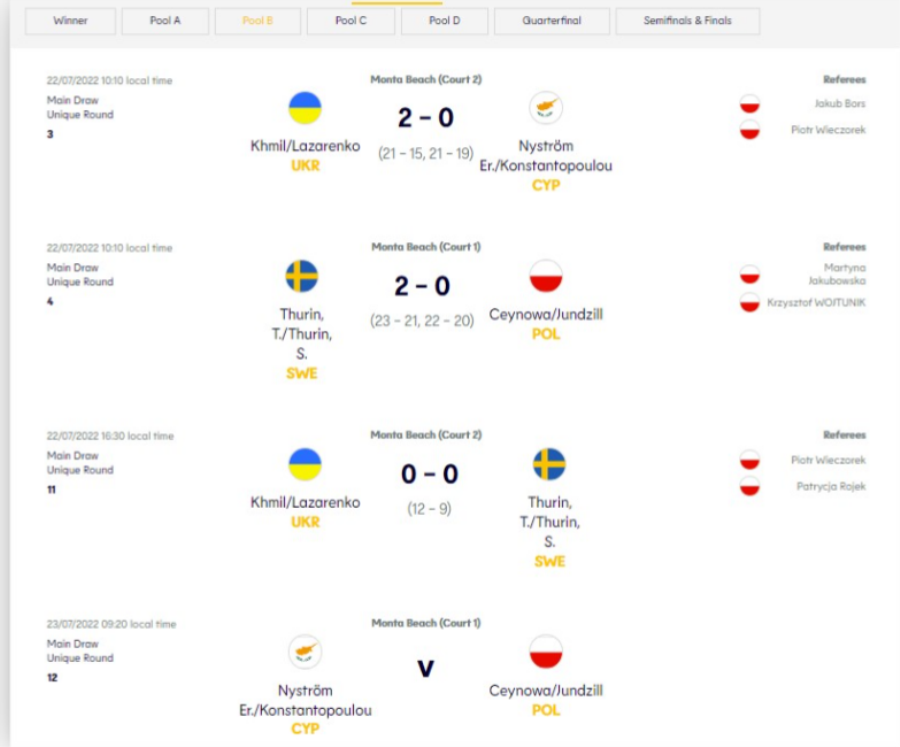Select the Pool C tab
Viewport: 900px width, 747px height.
(351, 21)
